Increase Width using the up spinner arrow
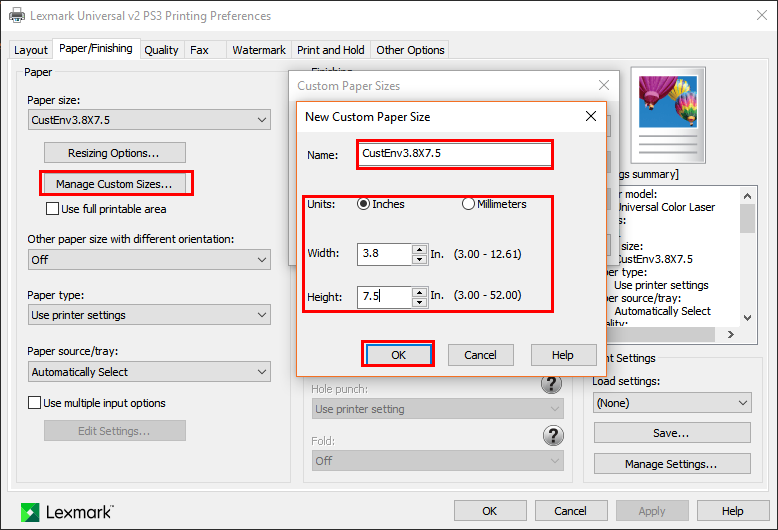 pyautogui.click(x=420, y=249)
